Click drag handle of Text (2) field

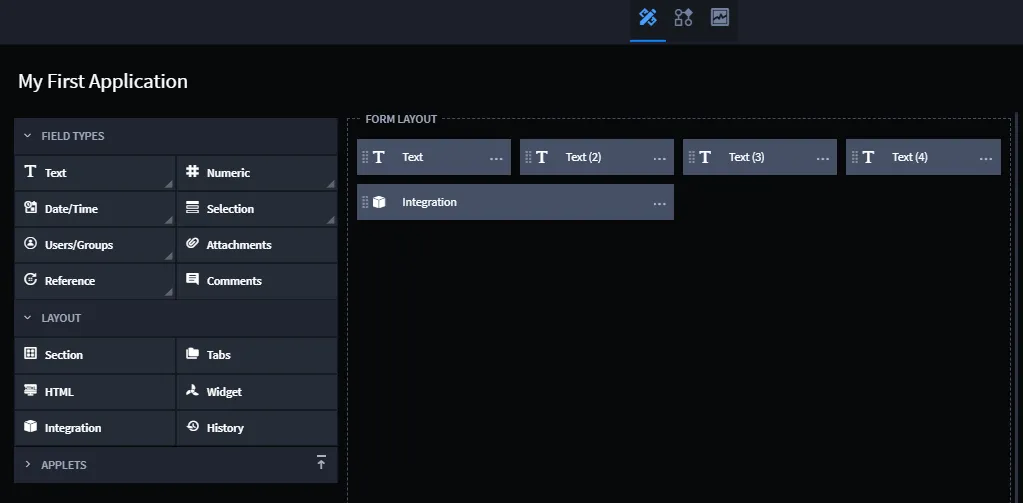[528, 157]
